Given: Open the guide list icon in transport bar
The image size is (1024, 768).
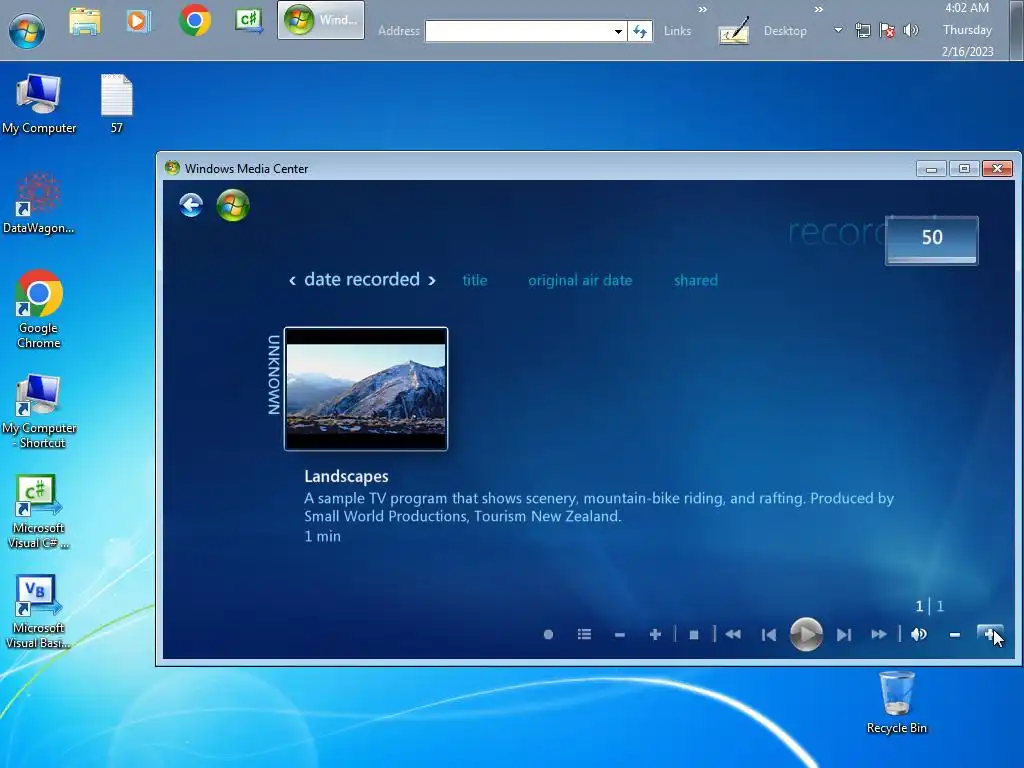Looking at the screenshot, I should point(584,634).
